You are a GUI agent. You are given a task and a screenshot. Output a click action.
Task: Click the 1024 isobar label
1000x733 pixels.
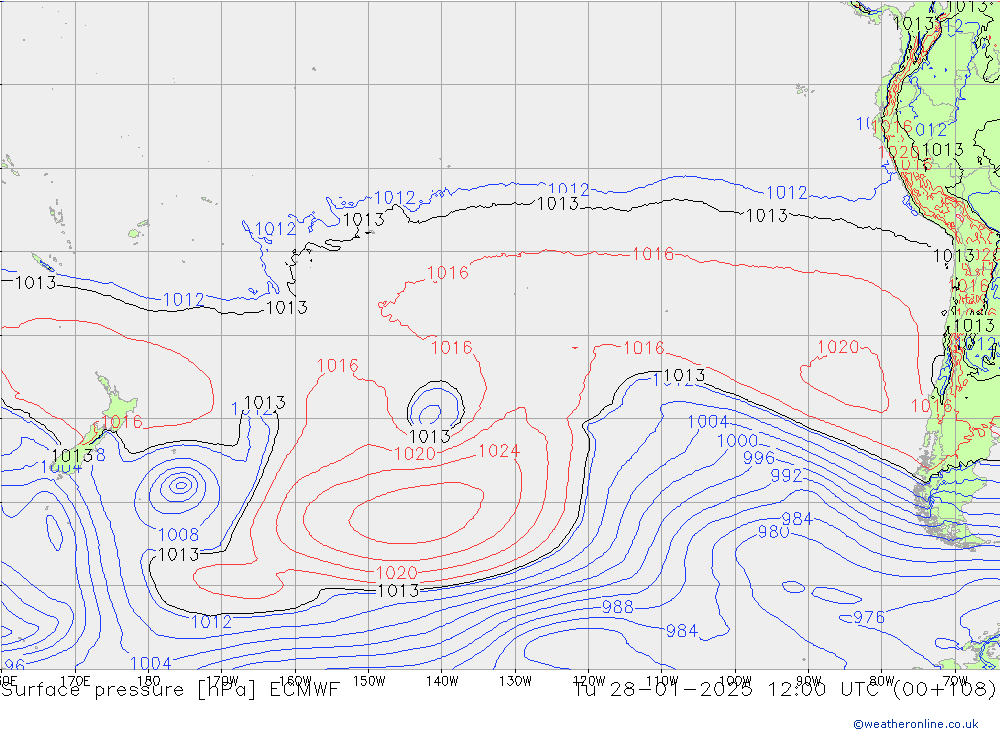(499, 451)
